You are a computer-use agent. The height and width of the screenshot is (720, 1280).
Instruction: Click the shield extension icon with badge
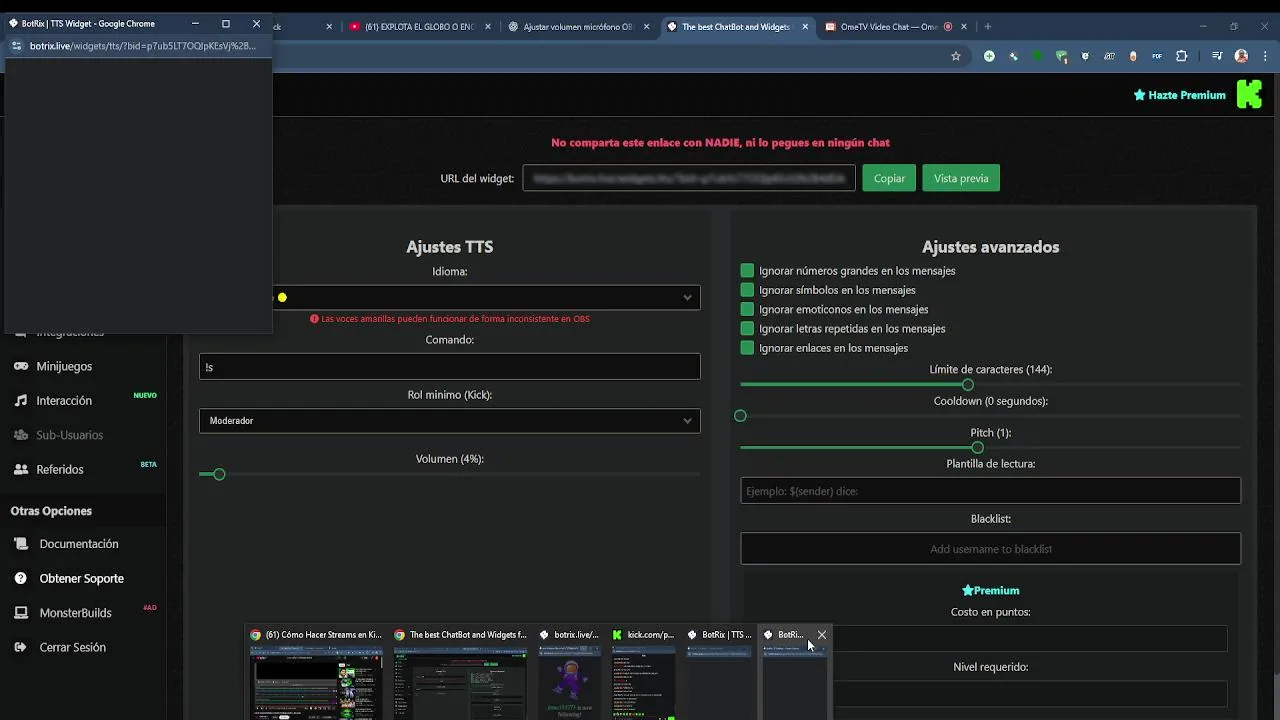[1061, 57]
